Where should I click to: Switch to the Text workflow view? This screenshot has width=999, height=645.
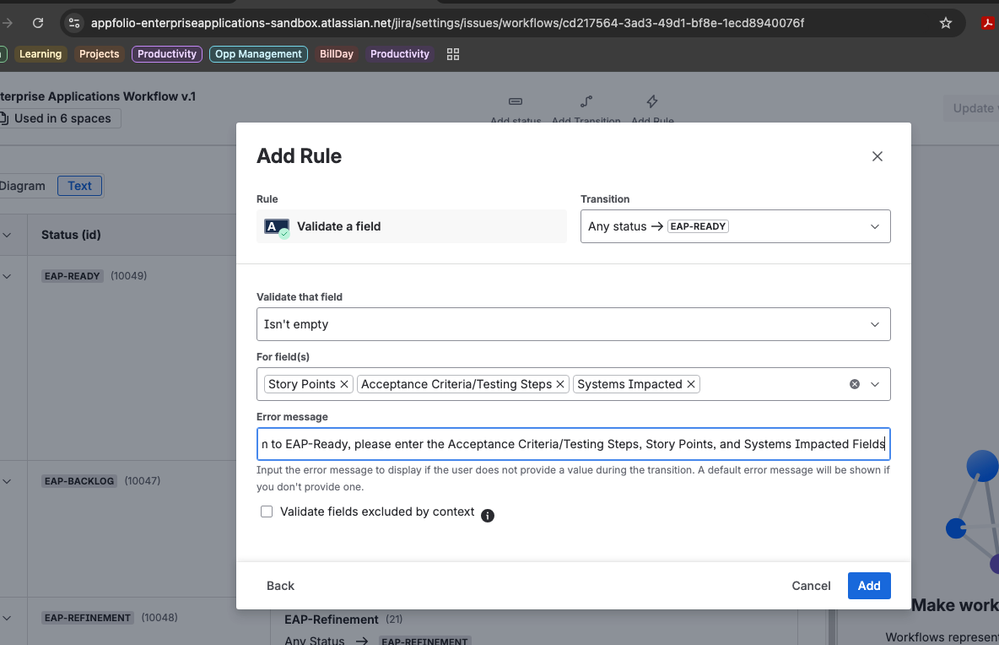click(x=79, y=185)
